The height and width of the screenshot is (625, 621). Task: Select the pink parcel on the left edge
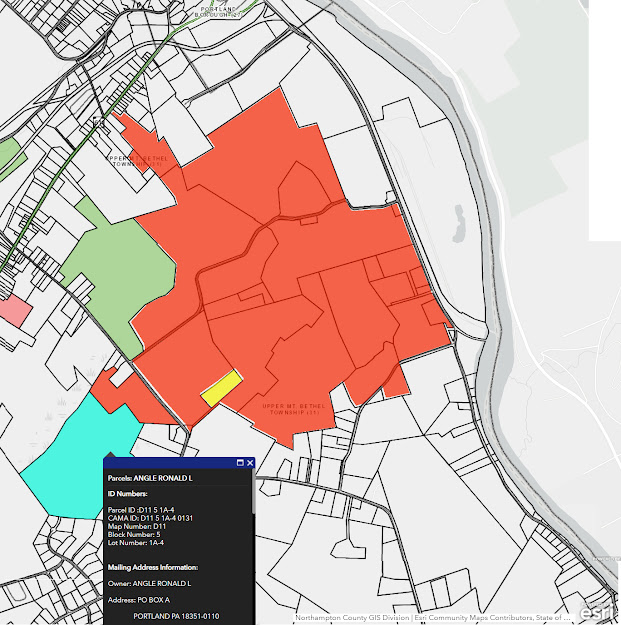pyautogui.click(x=14, y=310)
